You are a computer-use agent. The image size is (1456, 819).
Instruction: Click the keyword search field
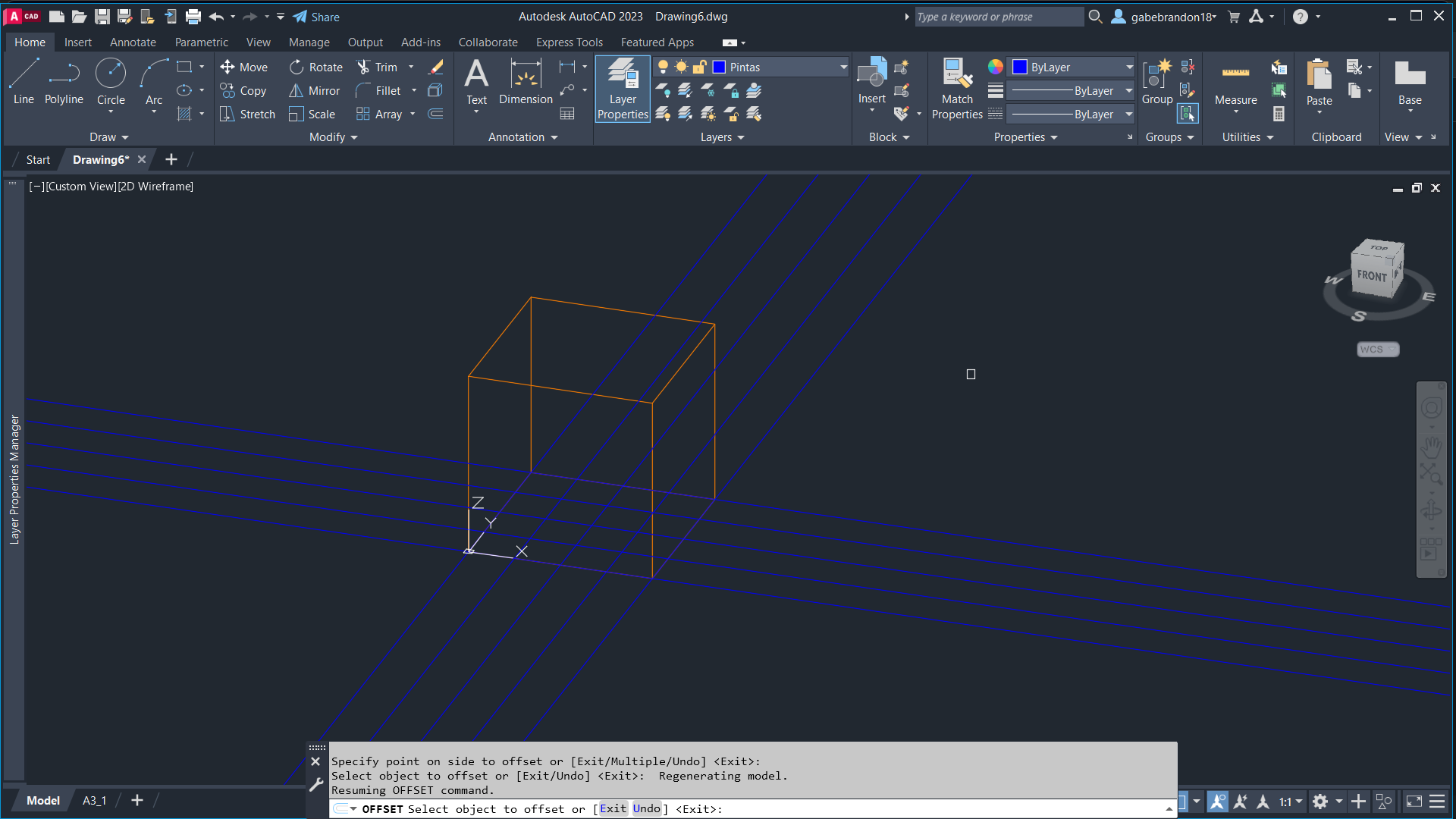[x=998, y=17]
